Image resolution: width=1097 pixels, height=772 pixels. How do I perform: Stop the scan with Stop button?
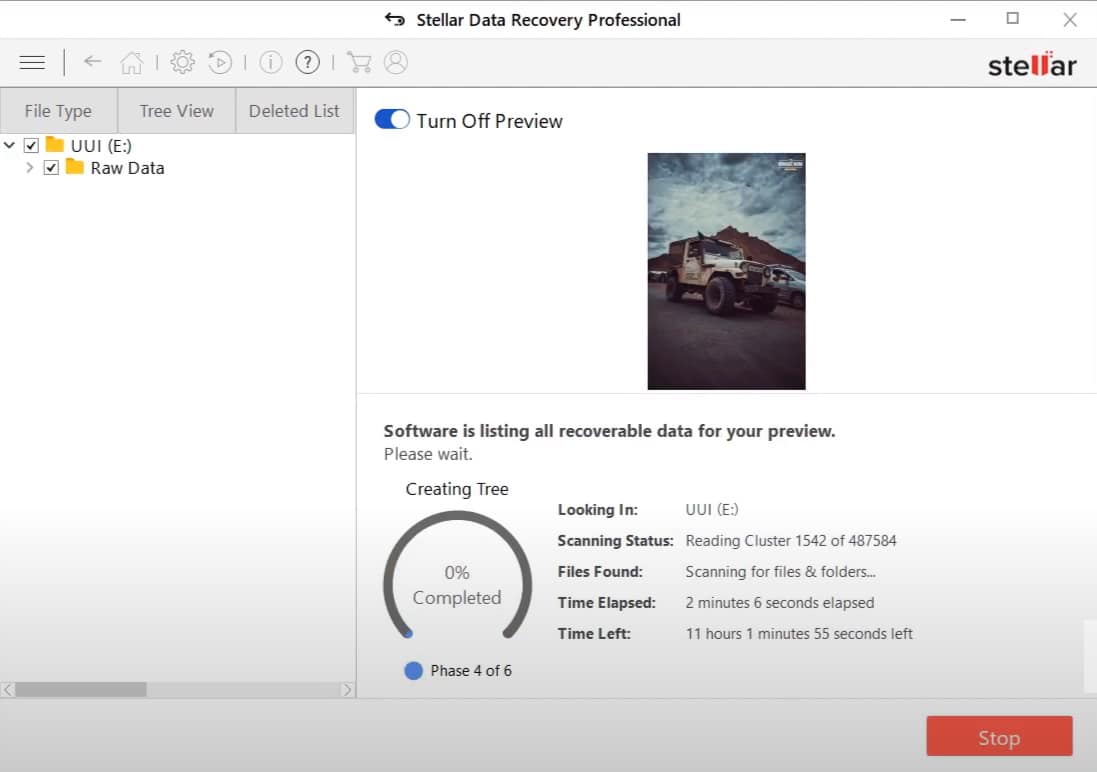click(x=999, y=738)
